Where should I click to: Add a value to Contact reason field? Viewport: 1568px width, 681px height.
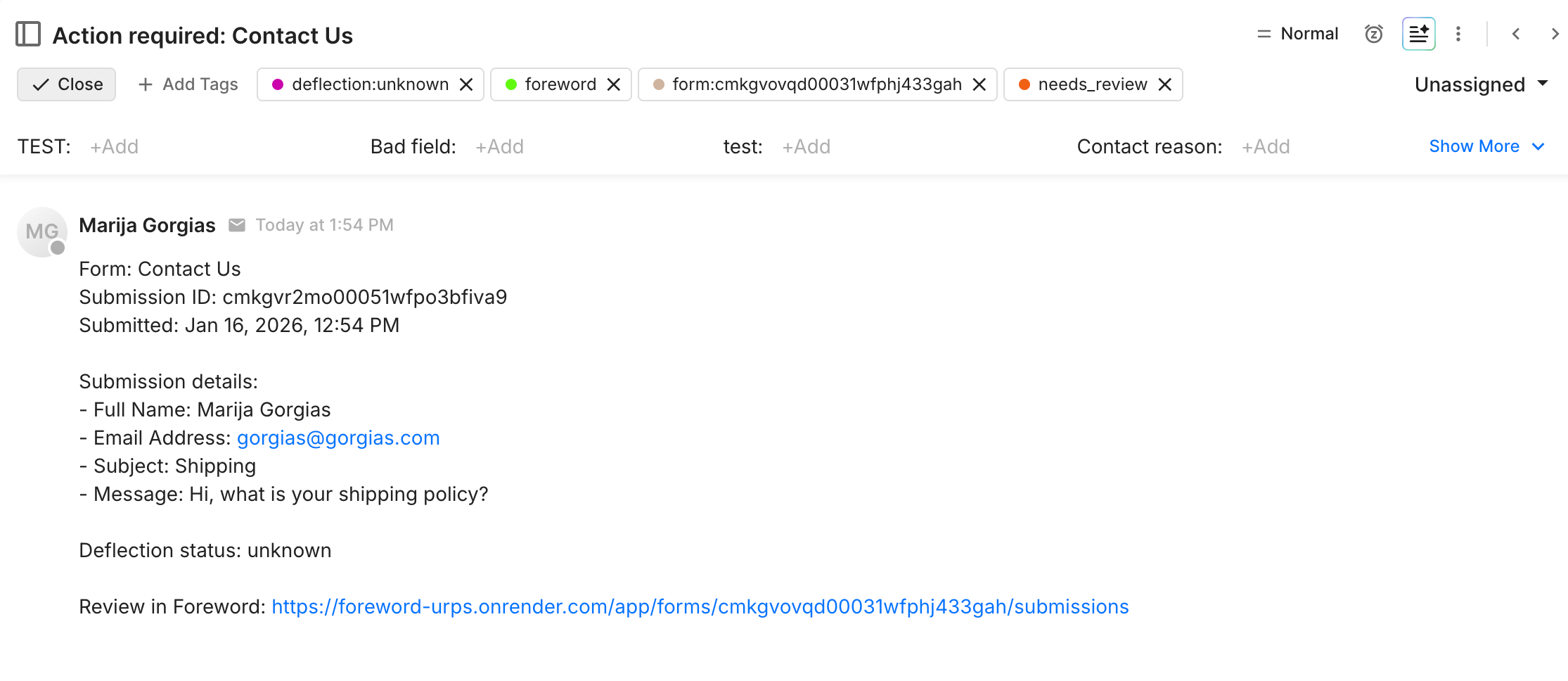pyautogui.click(x=1266, y=146)
